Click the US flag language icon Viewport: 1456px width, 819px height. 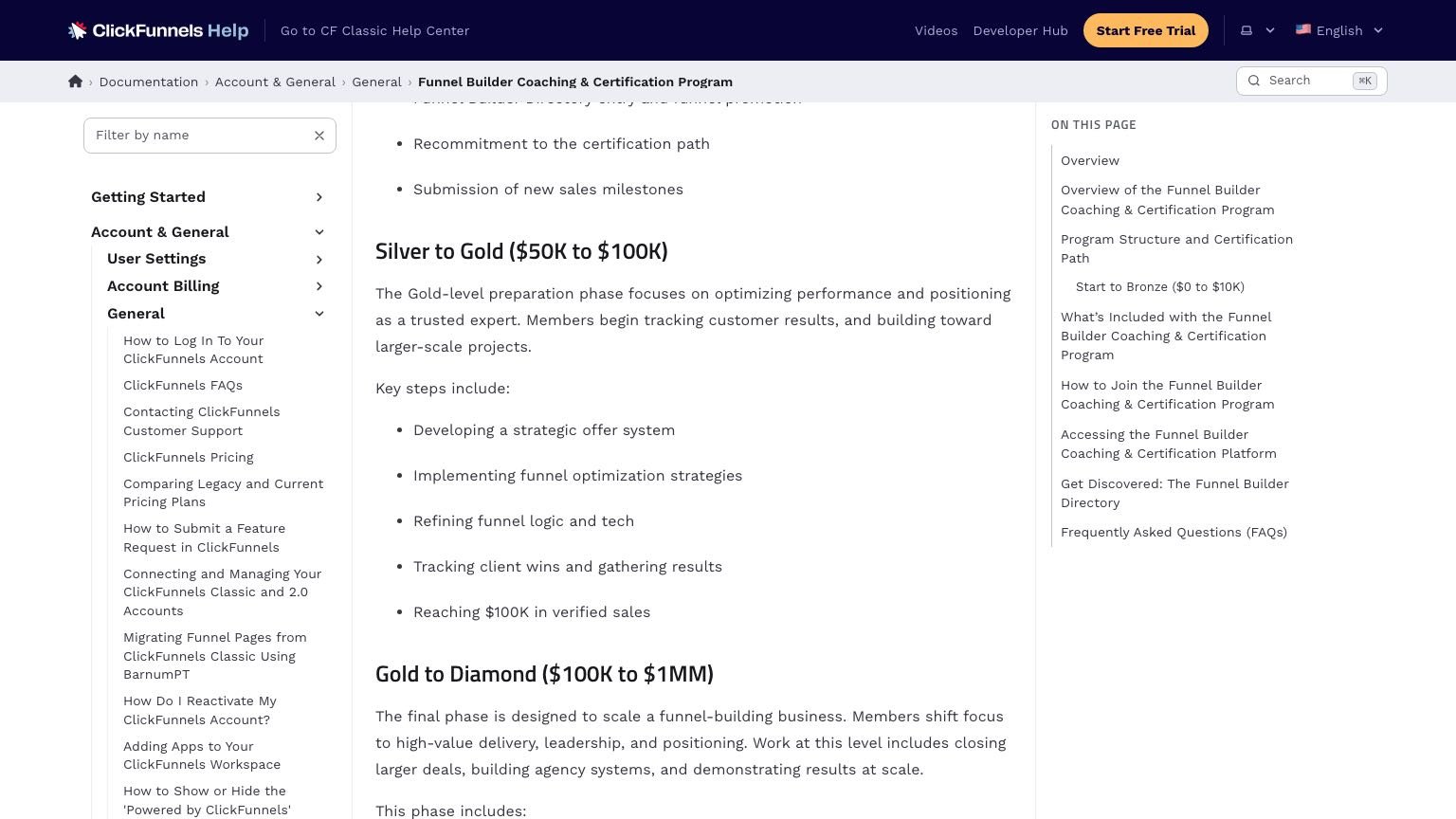click(1303, 30)
